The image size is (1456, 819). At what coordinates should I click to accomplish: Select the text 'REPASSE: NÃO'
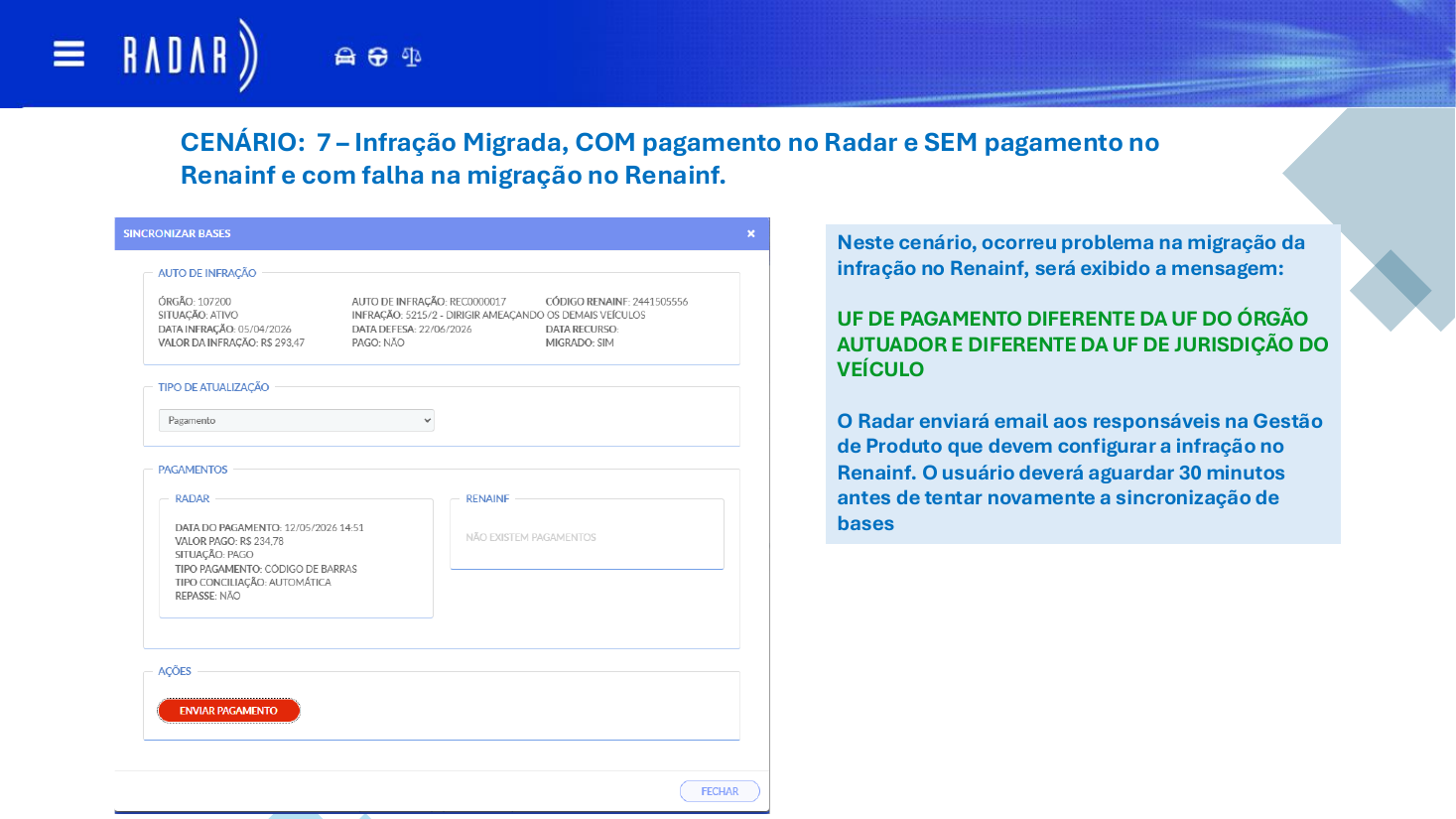point(207,596)
